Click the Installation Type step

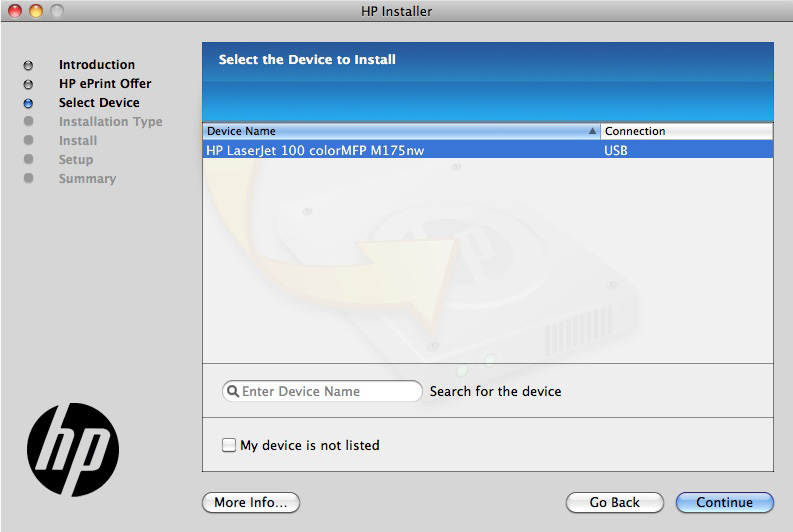click(x=110, y=122)
